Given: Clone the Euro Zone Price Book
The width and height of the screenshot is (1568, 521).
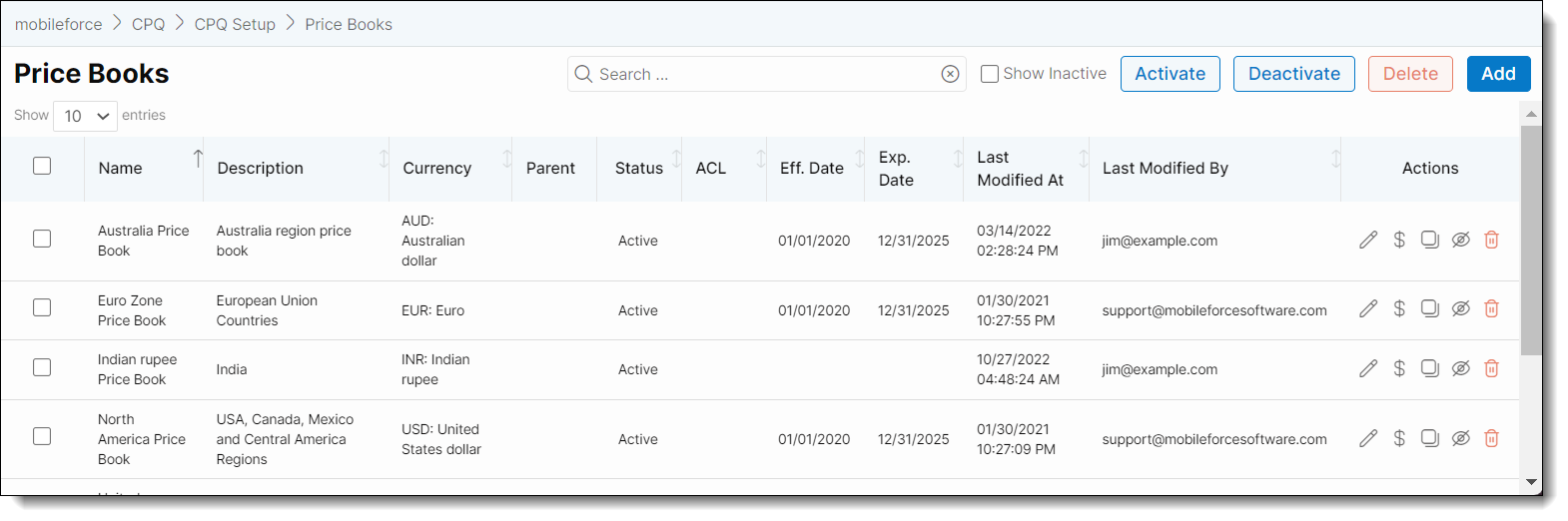Looking at the screenshot, I should click(1430, 308).
